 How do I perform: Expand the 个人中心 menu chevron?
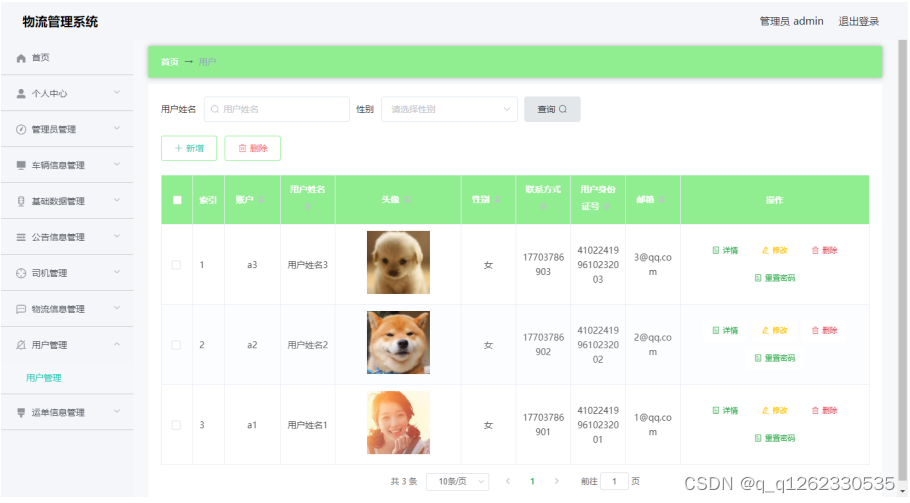[x=117, y=93]
